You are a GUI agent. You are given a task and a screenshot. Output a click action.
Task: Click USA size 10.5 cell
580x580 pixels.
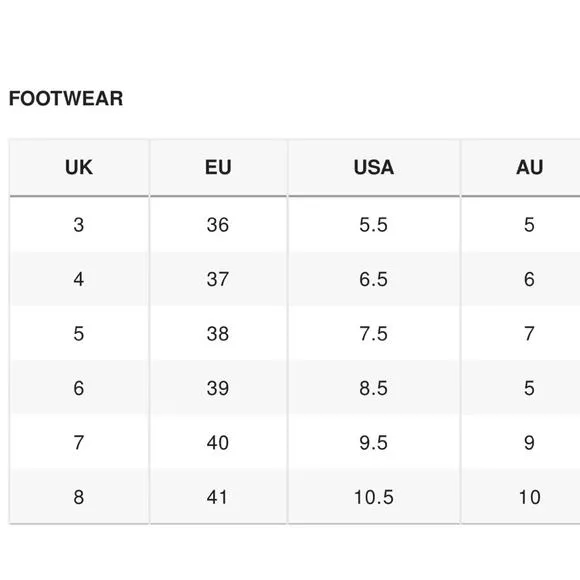coord(374,496)
